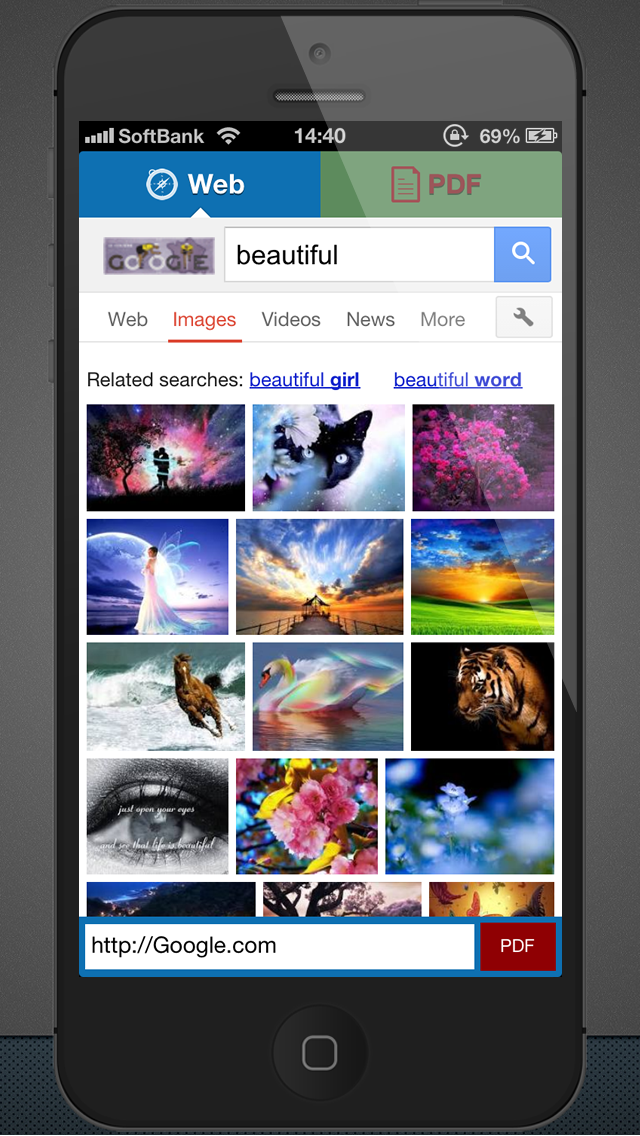Screen dimensions: 640x1136
Task: Focus the http://Google.com URL field
Action: coord(280,946)
